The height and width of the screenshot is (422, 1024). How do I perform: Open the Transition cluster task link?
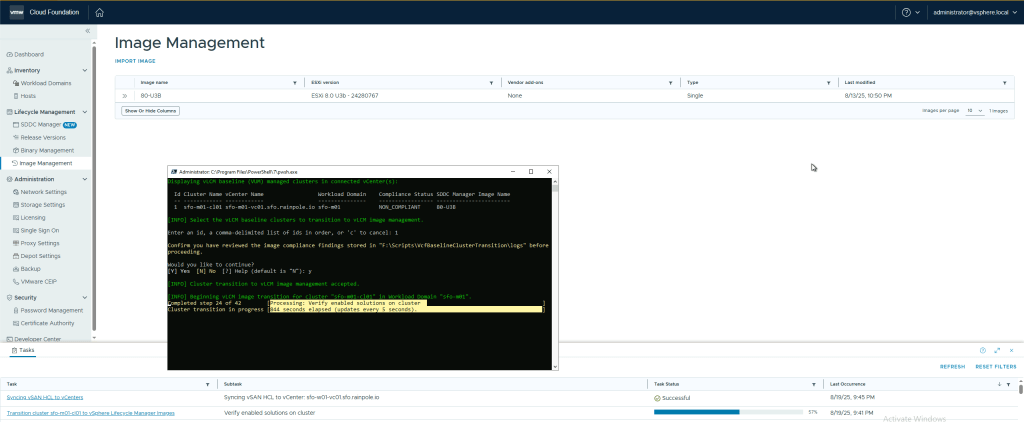click(x=91, y=412)
